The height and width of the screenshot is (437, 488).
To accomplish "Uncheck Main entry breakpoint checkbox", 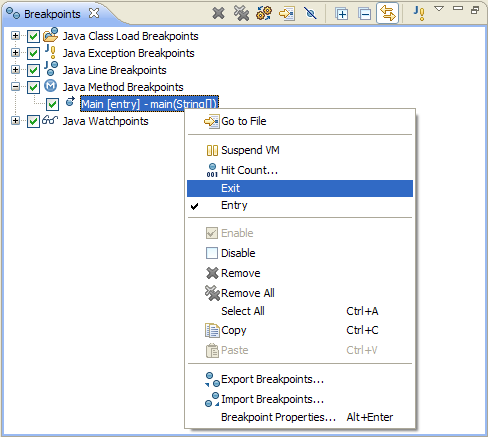I will click(x=52, y=104).
